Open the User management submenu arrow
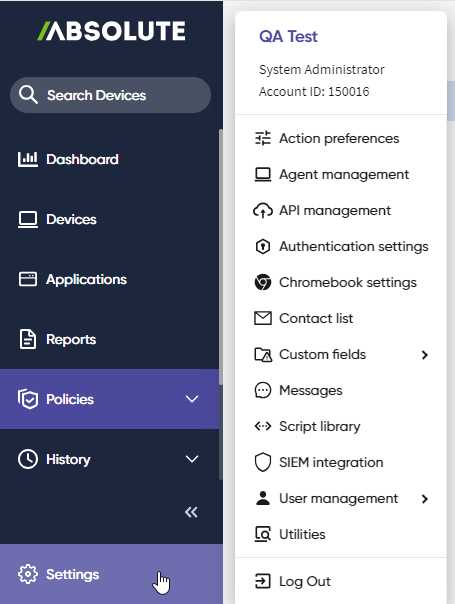 pos(425,499)
